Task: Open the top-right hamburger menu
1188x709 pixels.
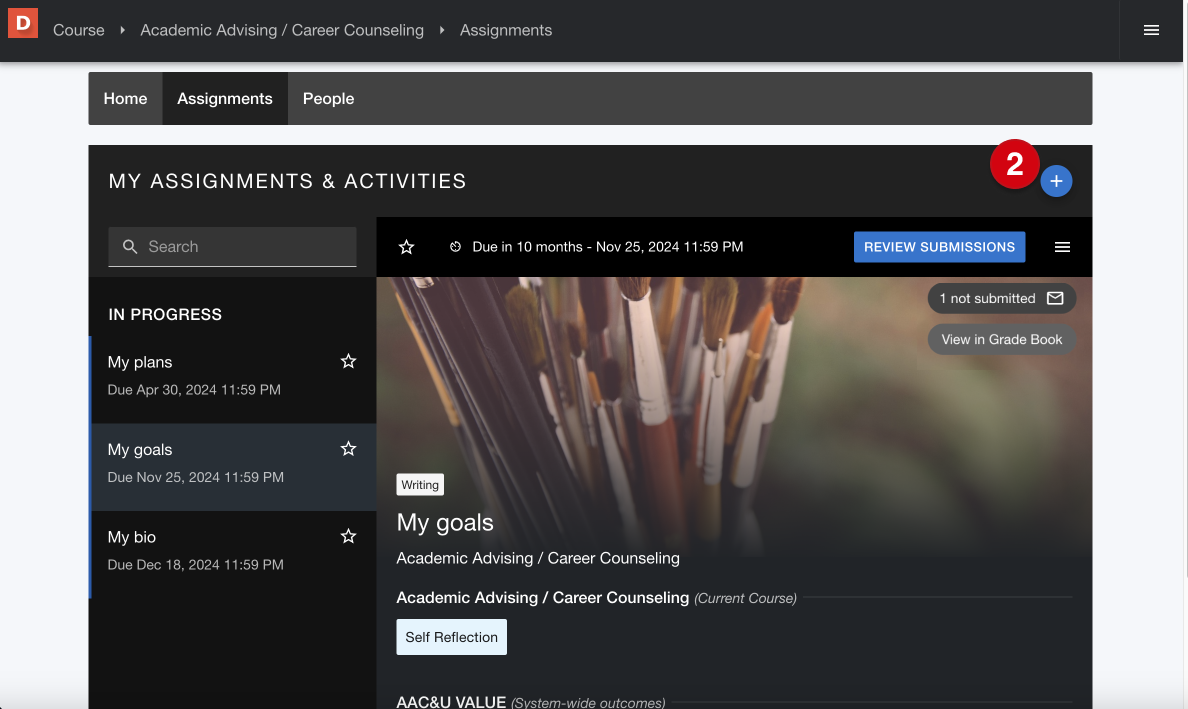Action: (1151, 30)
